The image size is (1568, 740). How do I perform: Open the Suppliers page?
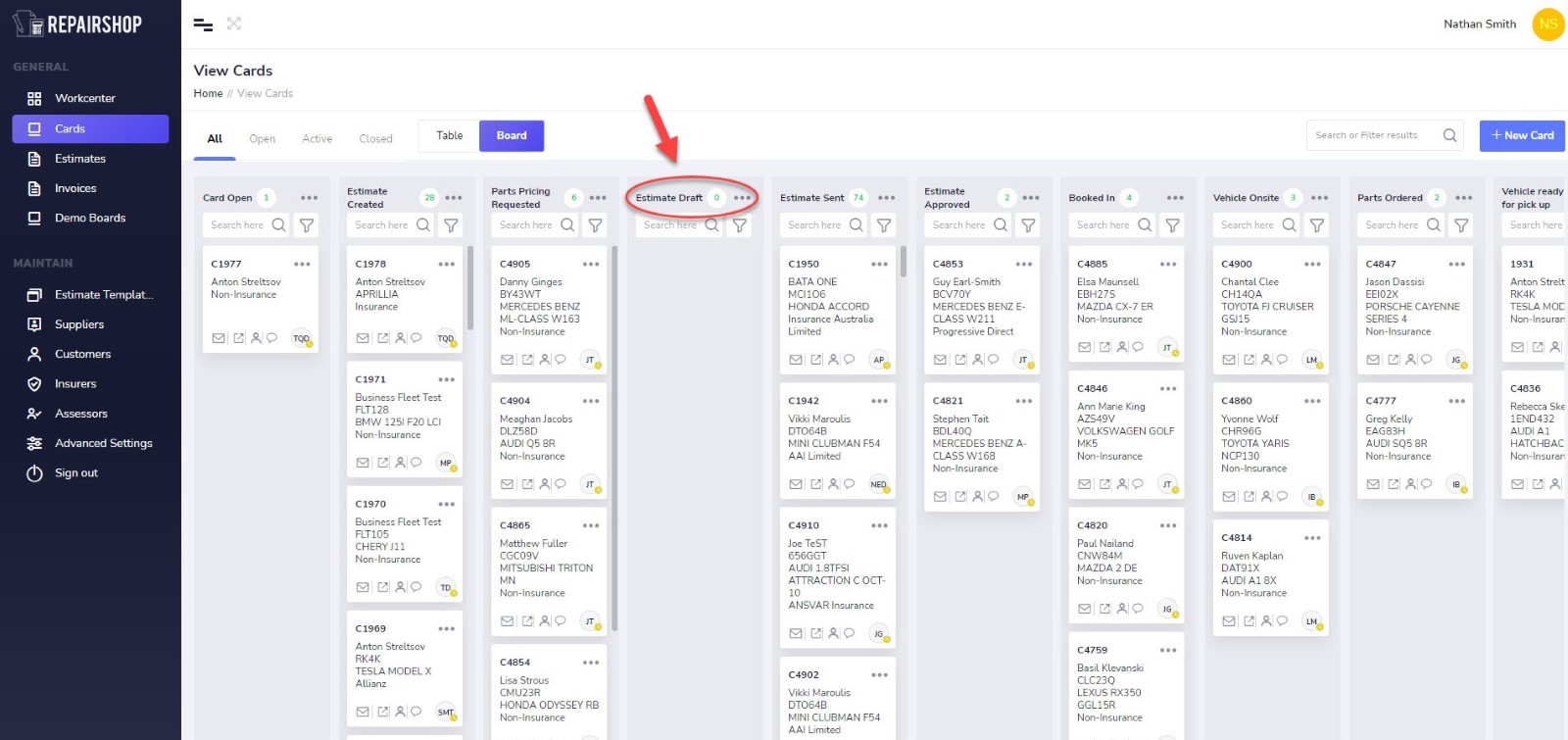78,324
